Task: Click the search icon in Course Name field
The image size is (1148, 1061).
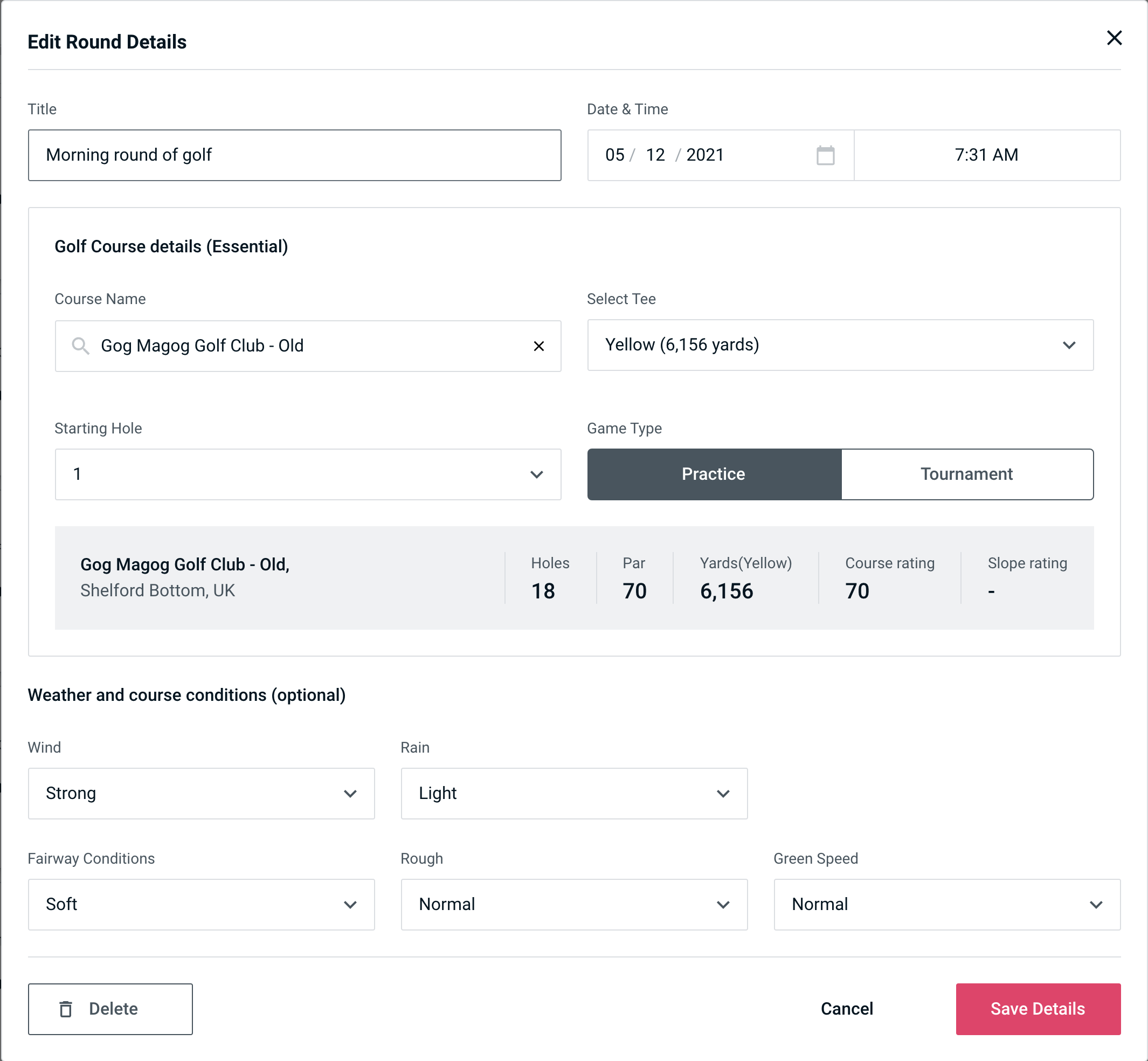Action: 80,345
